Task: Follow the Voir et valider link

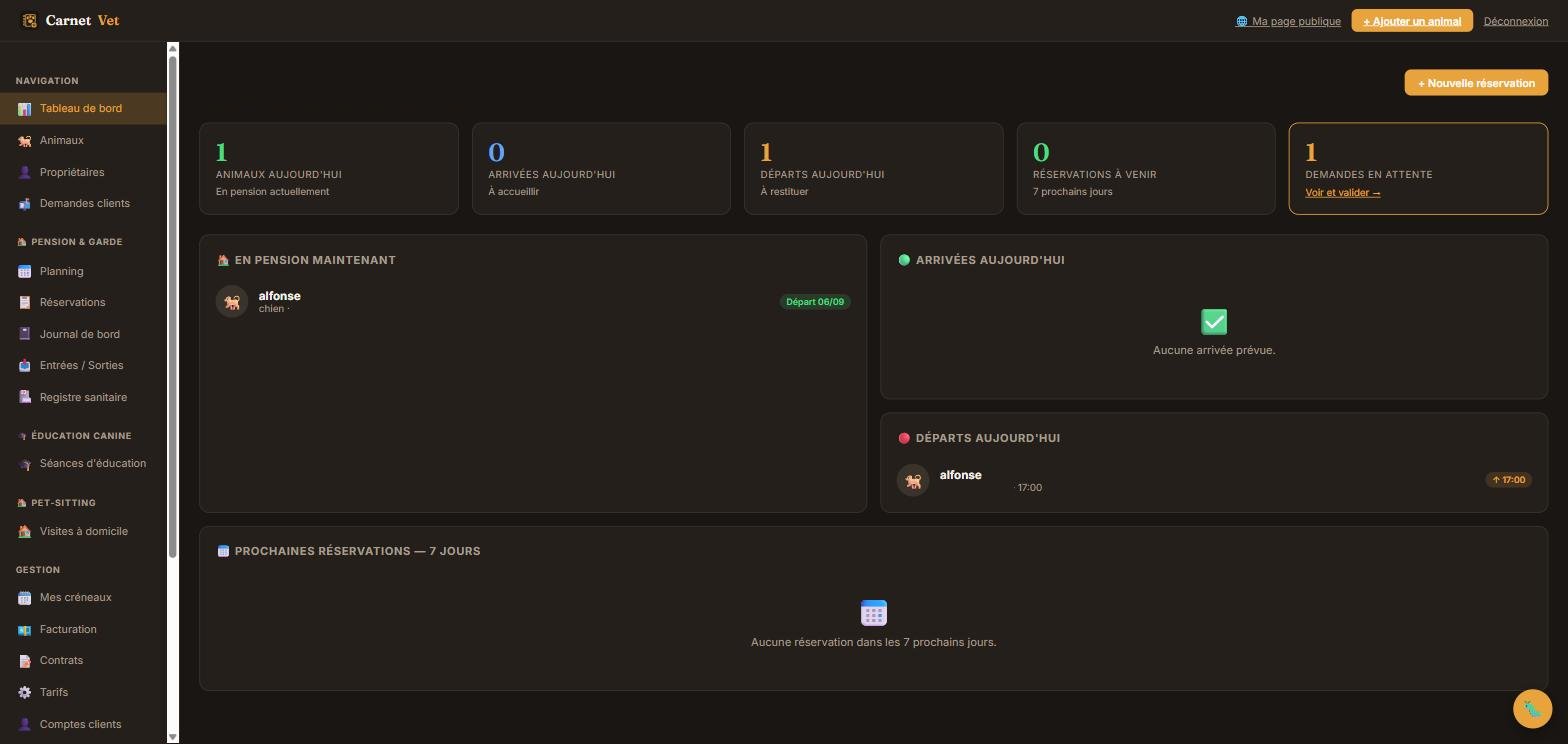Action: 1342,193
